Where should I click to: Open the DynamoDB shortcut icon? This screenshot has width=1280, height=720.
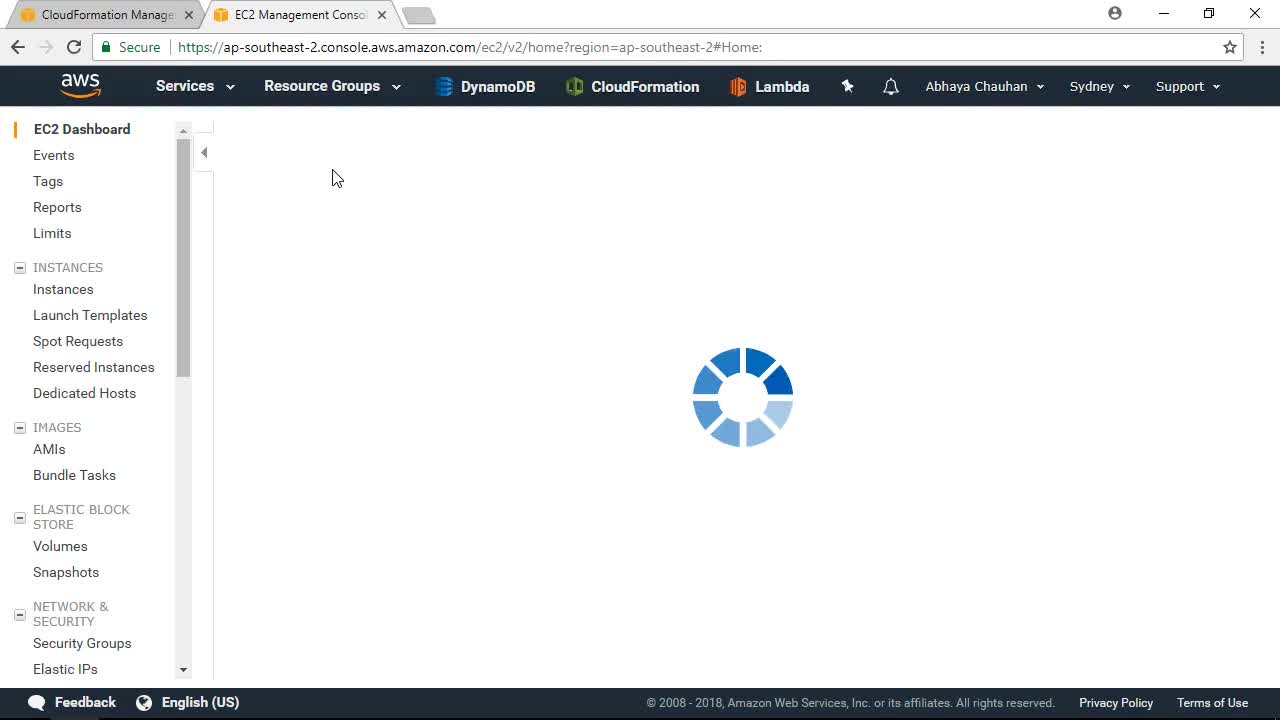[444, 87]
